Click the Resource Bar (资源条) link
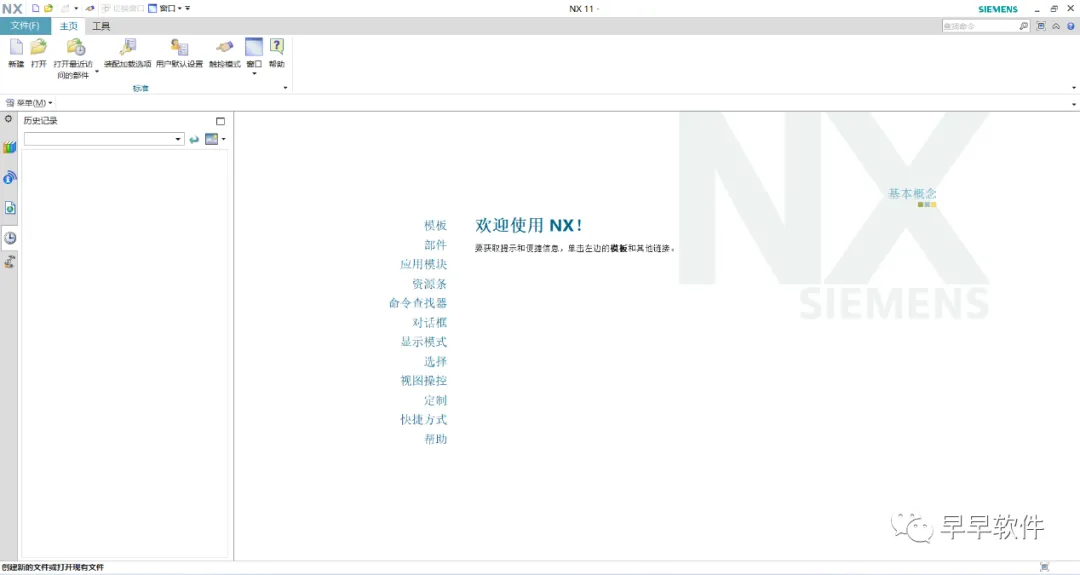Image resolution: width=1080 pixels, height=575 pixels. pos(430,284)
